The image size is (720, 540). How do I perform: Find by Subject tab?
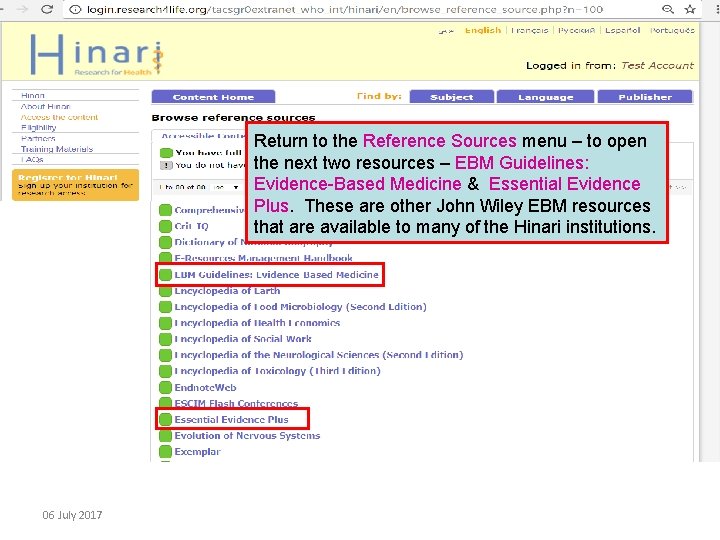(x=451, y=97)
